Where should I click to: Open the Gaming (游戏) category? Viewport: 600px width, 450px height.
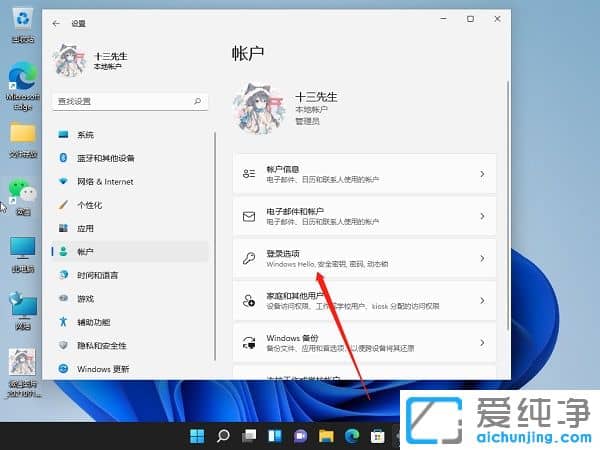pos(130,298)
